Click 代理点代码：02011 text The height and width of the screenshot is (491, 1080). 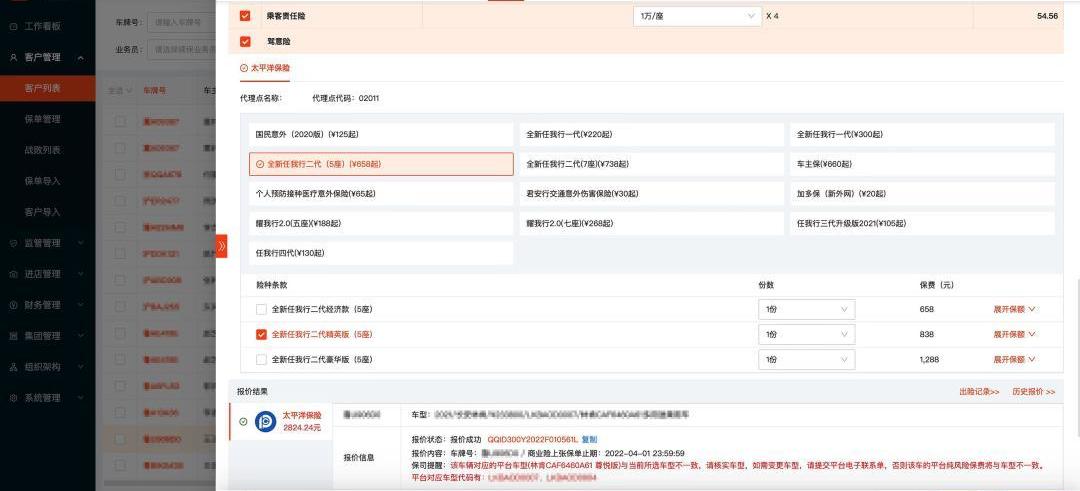click(346, 98)
